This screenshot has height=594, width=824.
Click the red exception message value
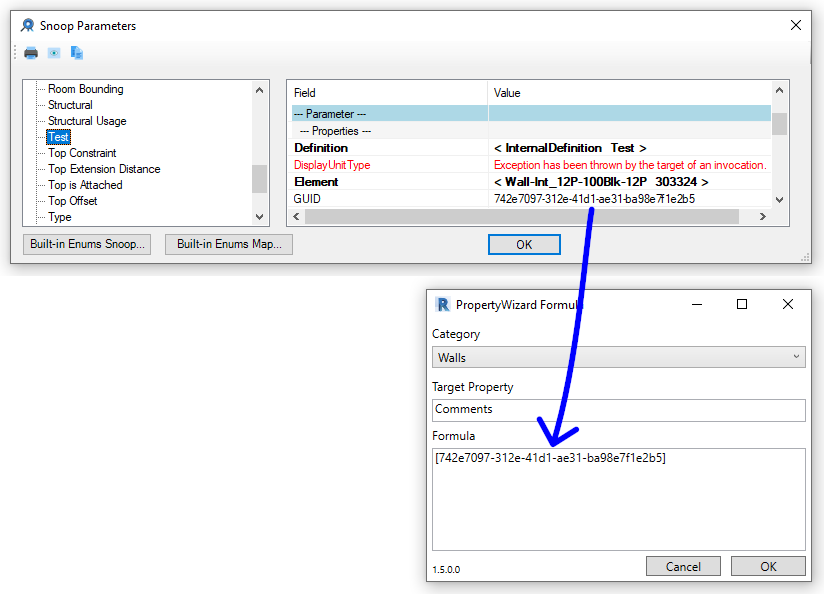click(x=630, y=165)
